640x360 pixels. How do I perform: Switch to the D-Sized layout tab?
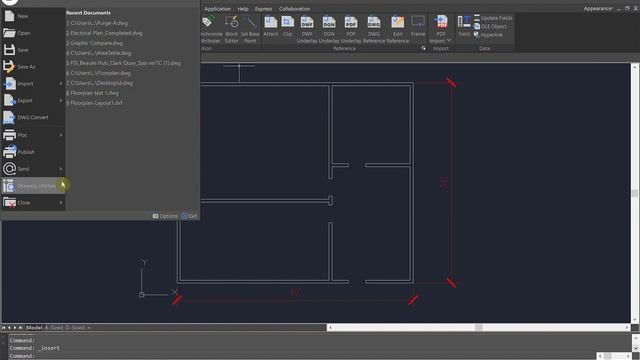[75, 327]
